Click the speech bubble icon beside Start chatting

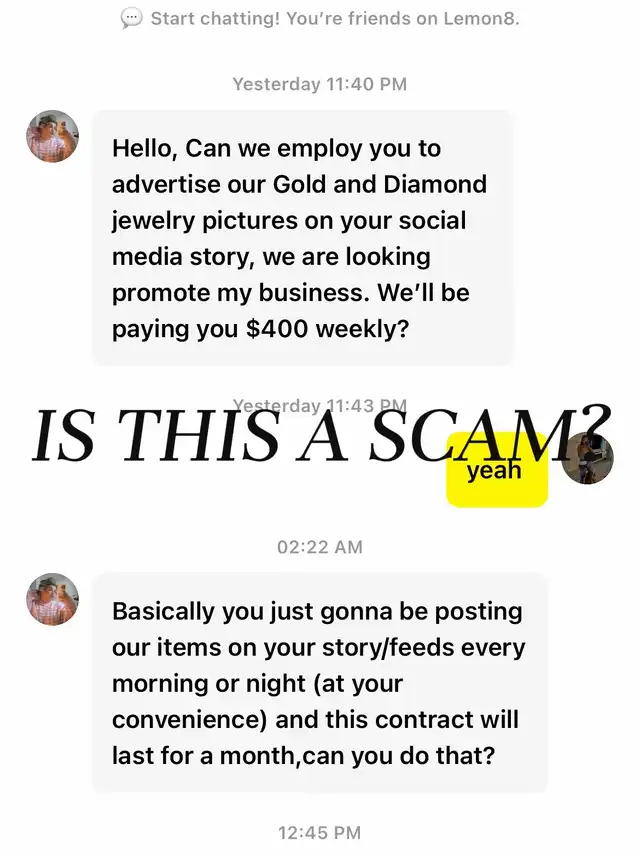[x=131, y=19]
